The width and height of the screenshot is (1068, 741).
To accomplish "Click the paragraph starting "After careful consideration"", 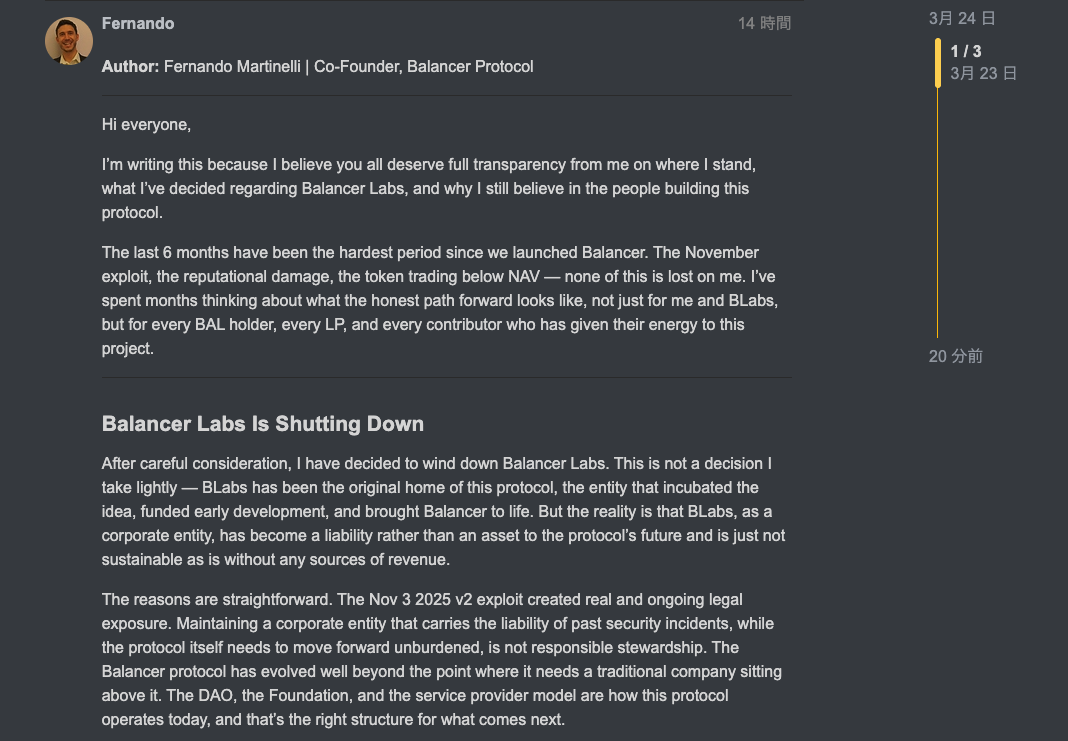I will pos(440,512).
